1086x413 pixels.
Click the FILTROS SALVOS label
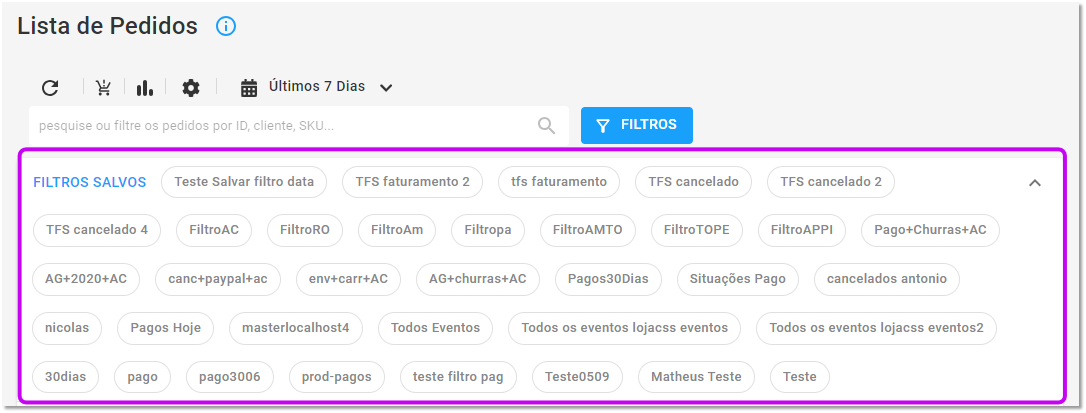pyautogui.click(x=90, y=183)
